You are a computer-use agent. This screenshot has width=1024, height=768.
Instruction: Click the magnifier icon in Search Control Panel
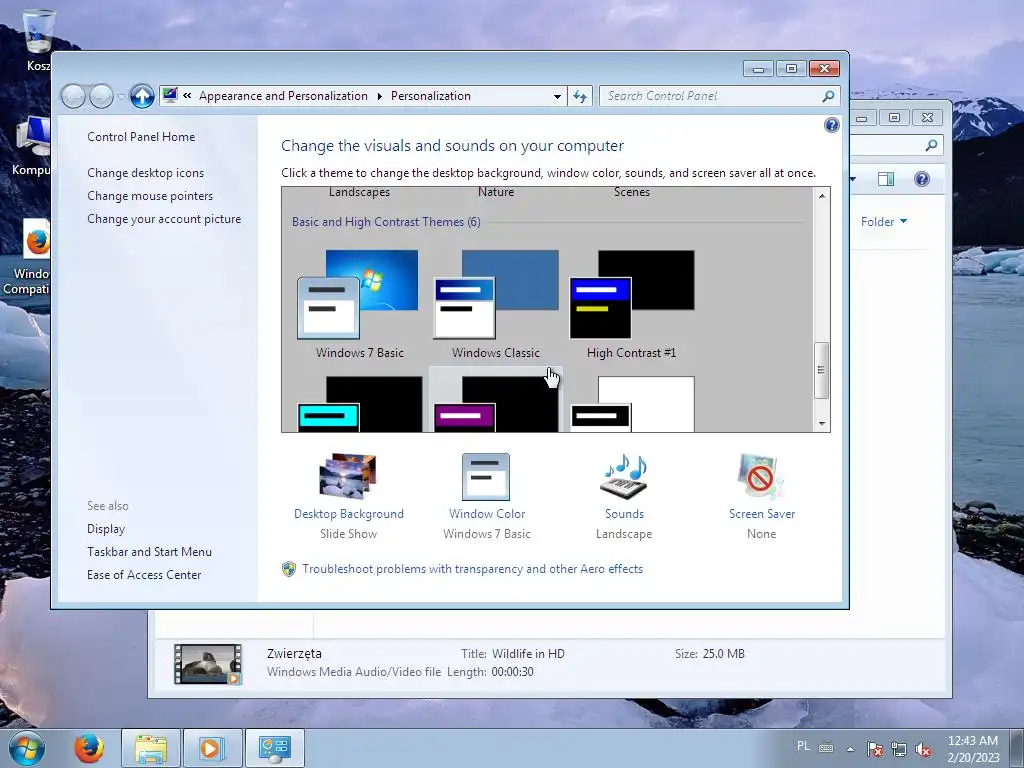click(x=828, y=97)
